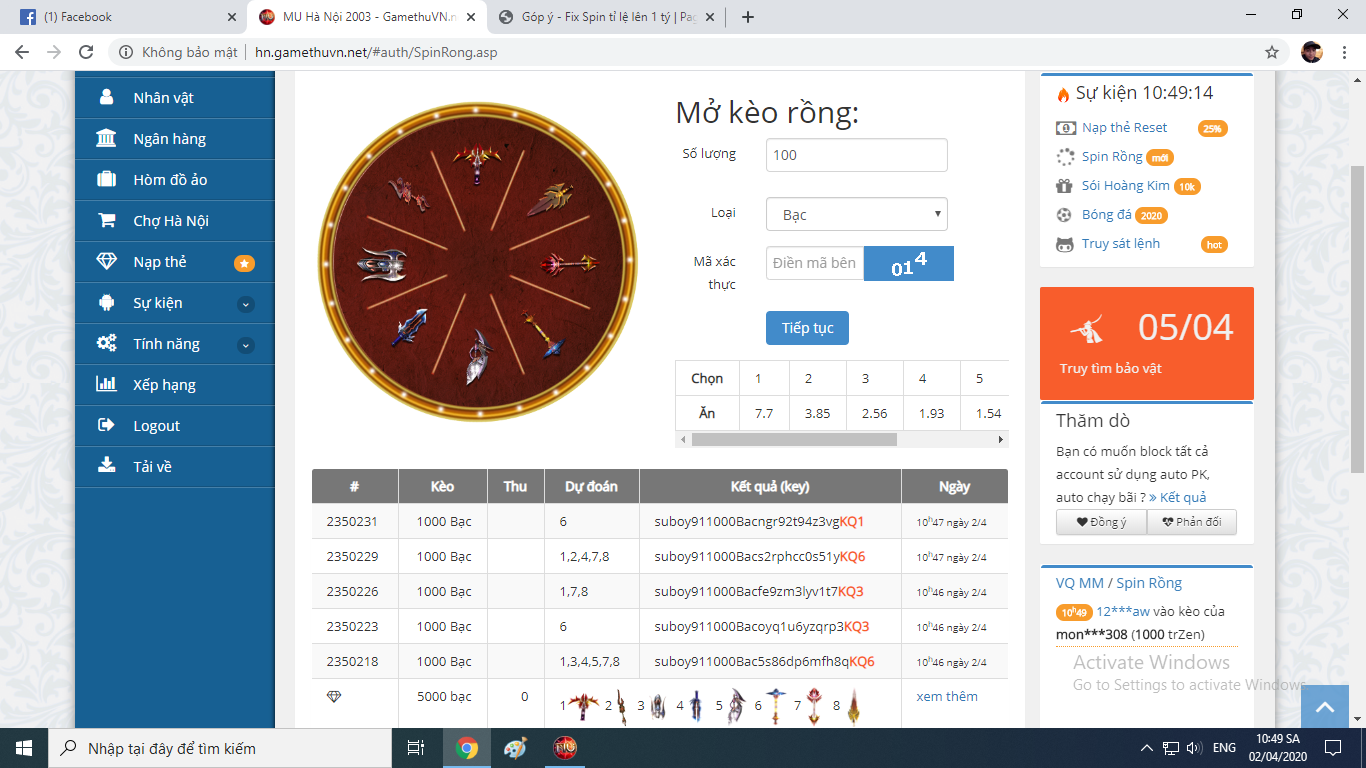Vote Phản đối in the poll
The height and width of the screenshot is (768, 1366).
(x=1191, y=522)
